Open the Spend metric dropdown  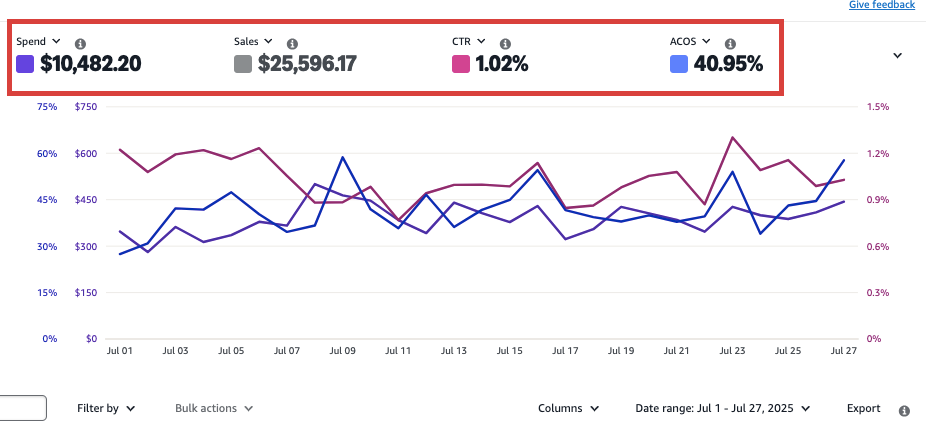(38, 41)
